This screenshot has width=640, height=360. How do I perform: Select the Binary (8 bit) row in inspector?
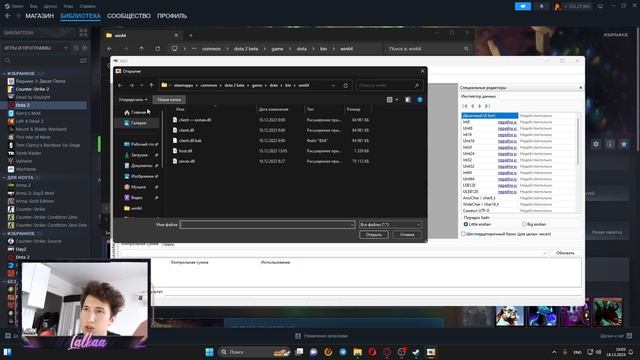tap(490, 116)
